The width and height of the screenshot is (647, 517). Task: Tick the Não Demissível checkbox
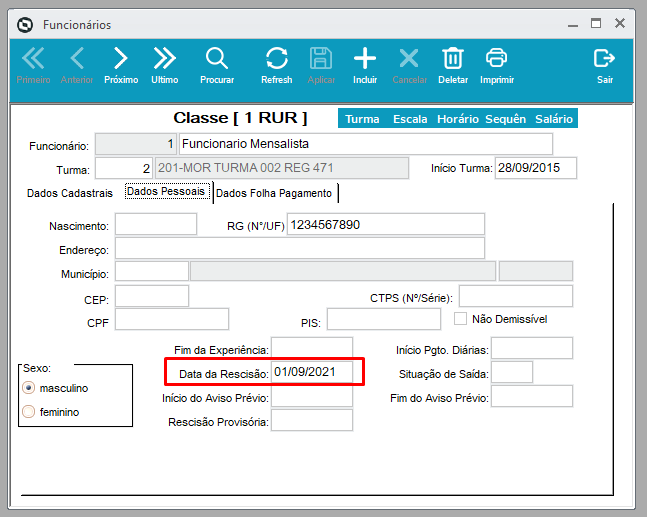tap(460, 319)
